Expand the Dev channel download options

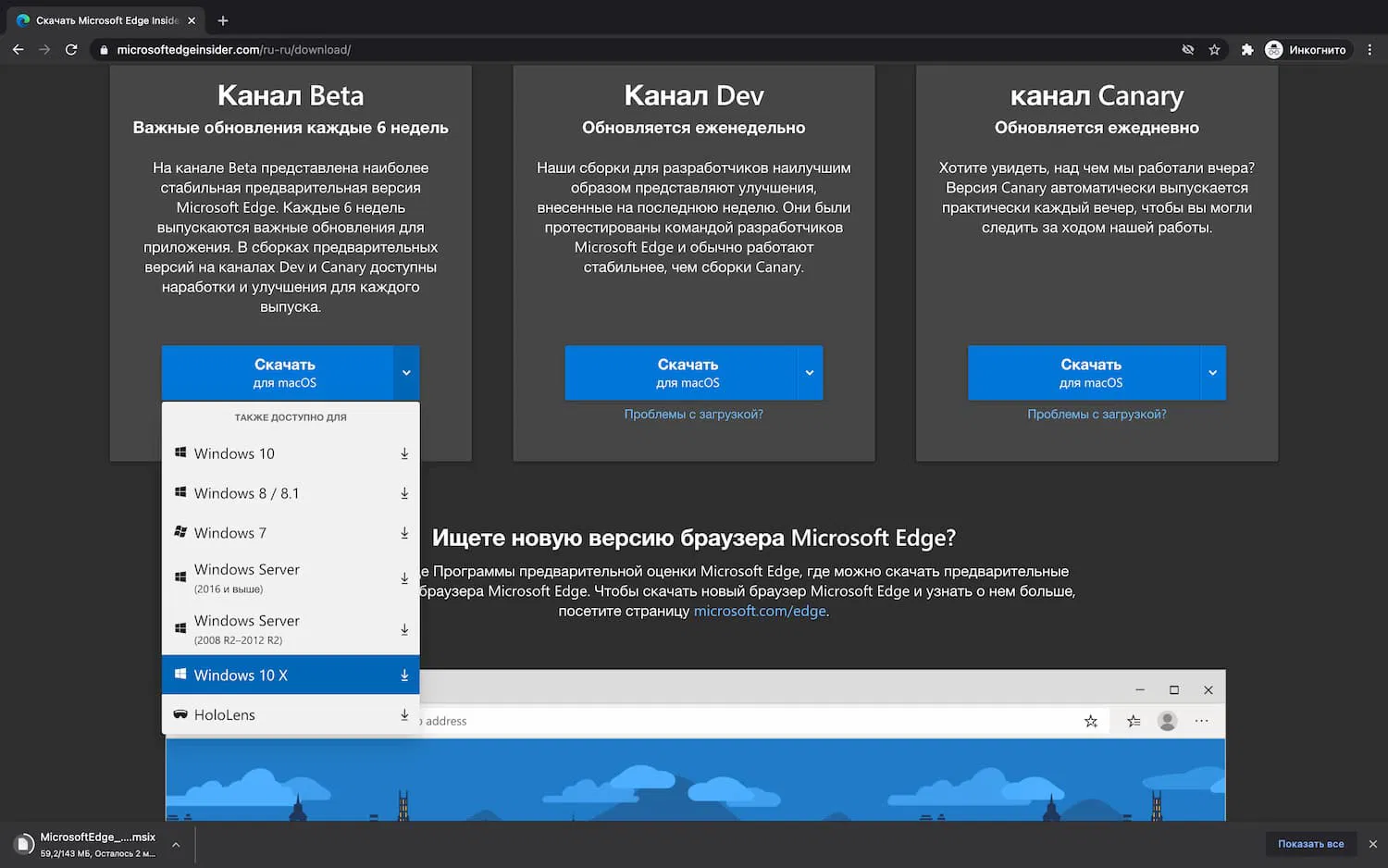point(809,373)
